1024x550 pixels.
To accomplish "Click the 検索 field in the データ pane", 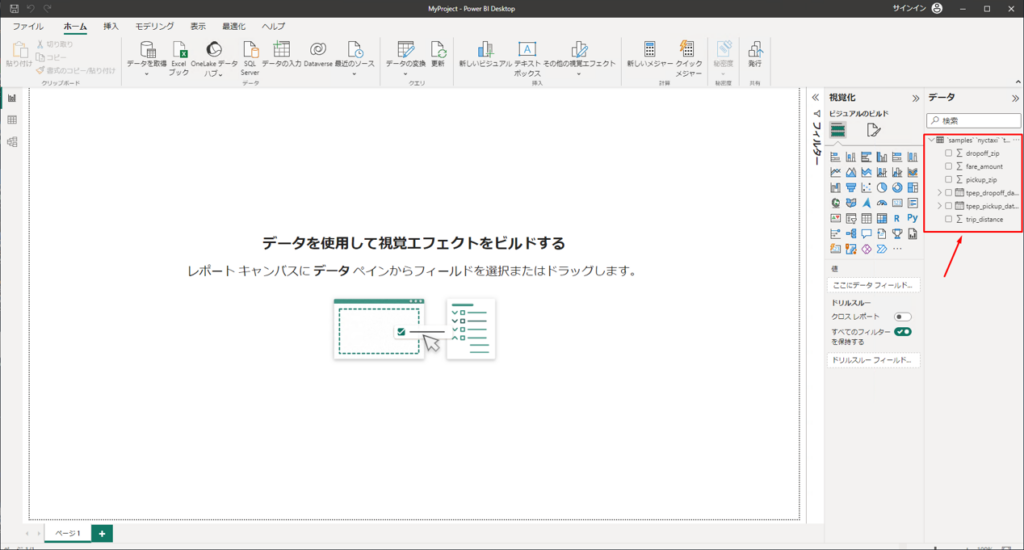I will pos(974,120).
